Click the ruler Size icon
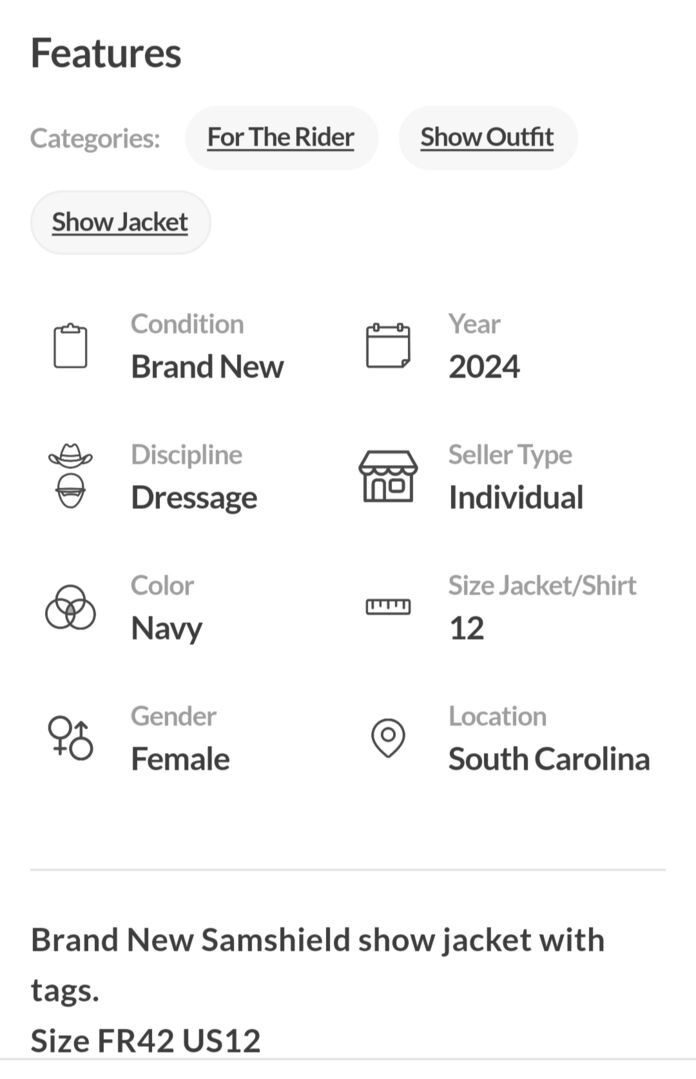Viewport: 696px width, 1079px height. (x=387, y=606)
